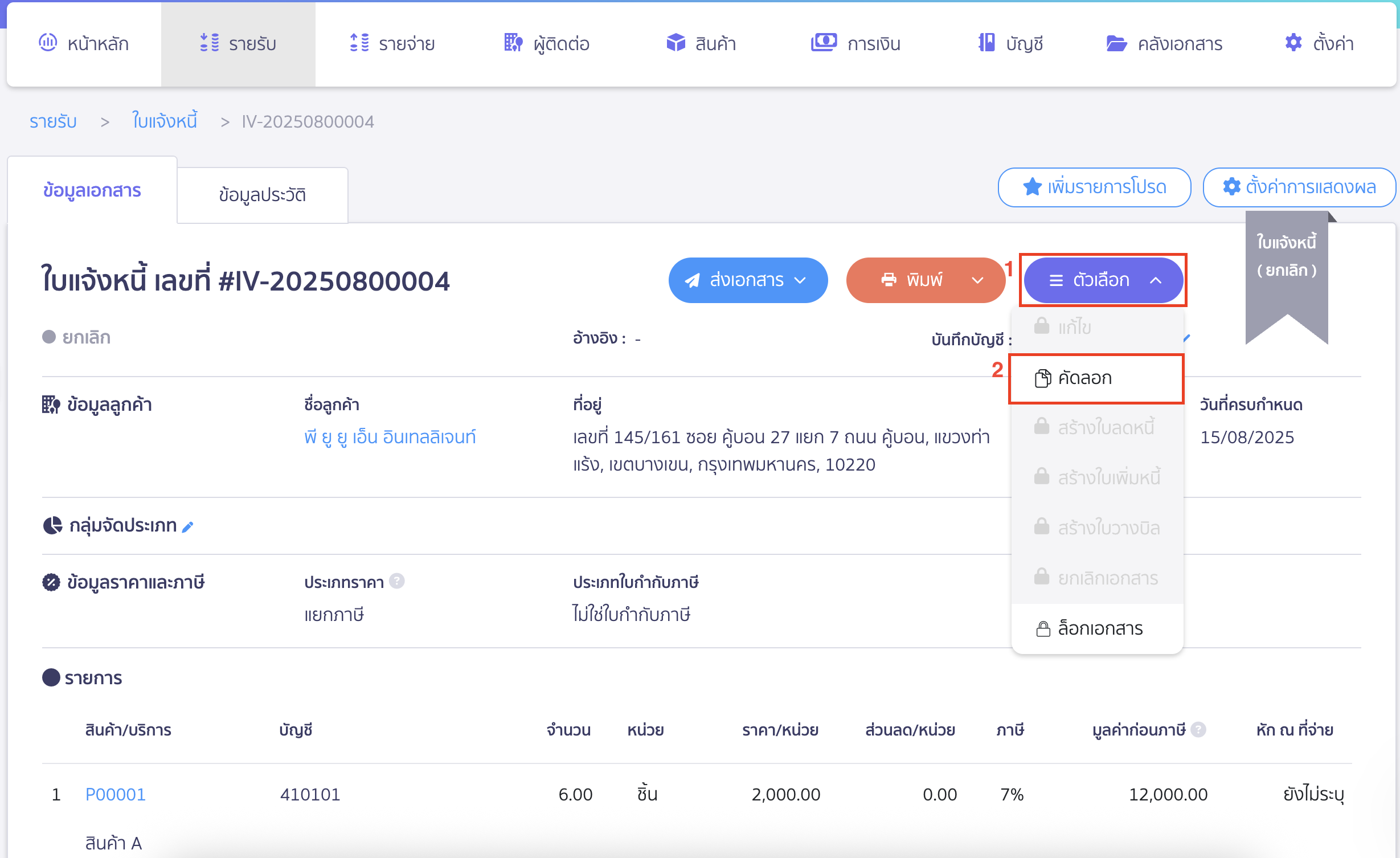Open the ผู้ติดต่อ contacts menu
The width and height of the screenshot is (1400, 858).
pos(547,44)
